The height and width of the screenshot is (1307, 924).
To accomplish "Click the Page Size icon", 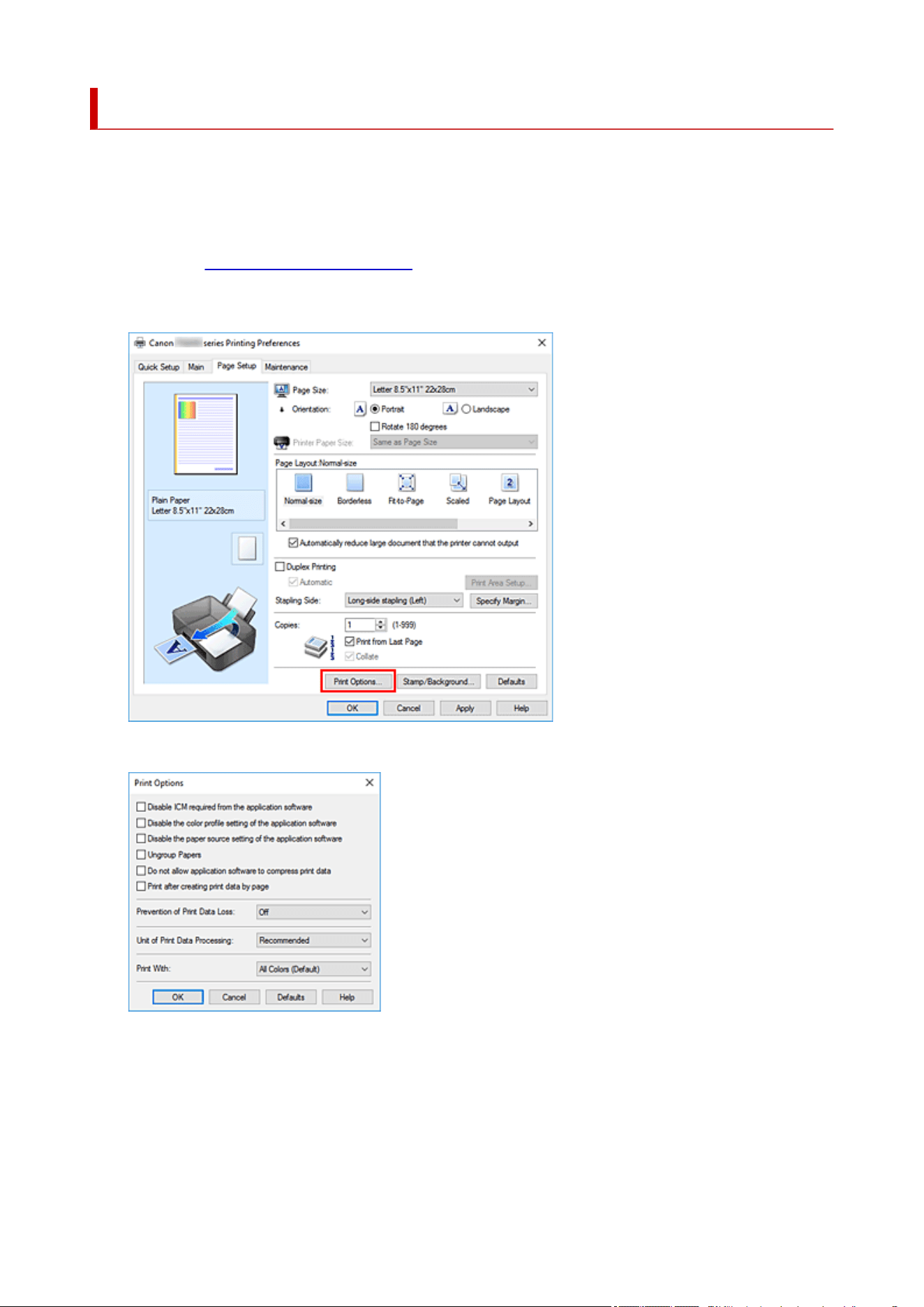I will pyautogui.click(x=282, y=390).
